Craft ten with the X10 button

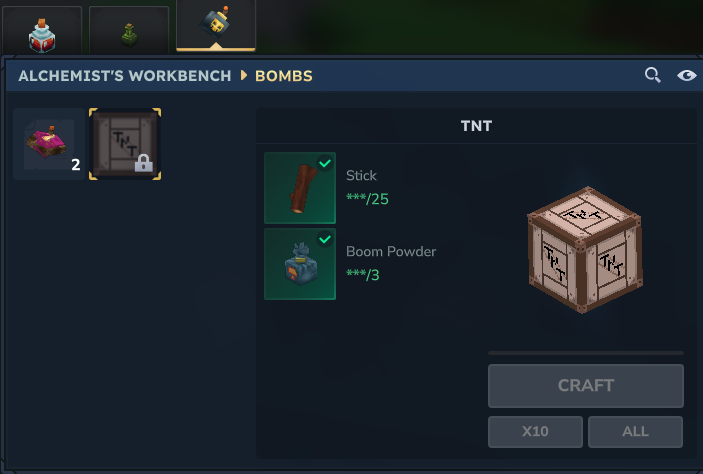(535, 431)
